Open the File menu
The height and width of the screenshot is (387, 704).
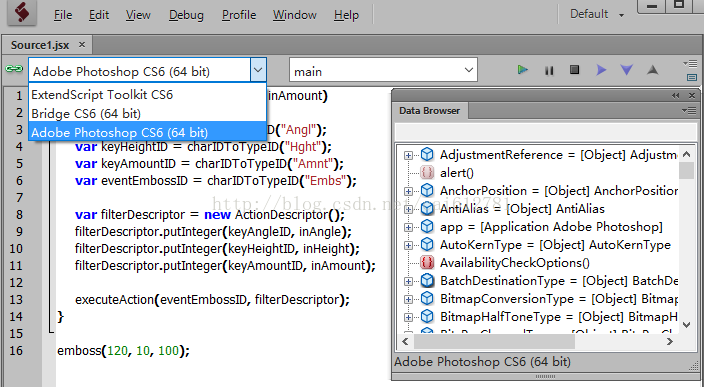tap(63, 15)
